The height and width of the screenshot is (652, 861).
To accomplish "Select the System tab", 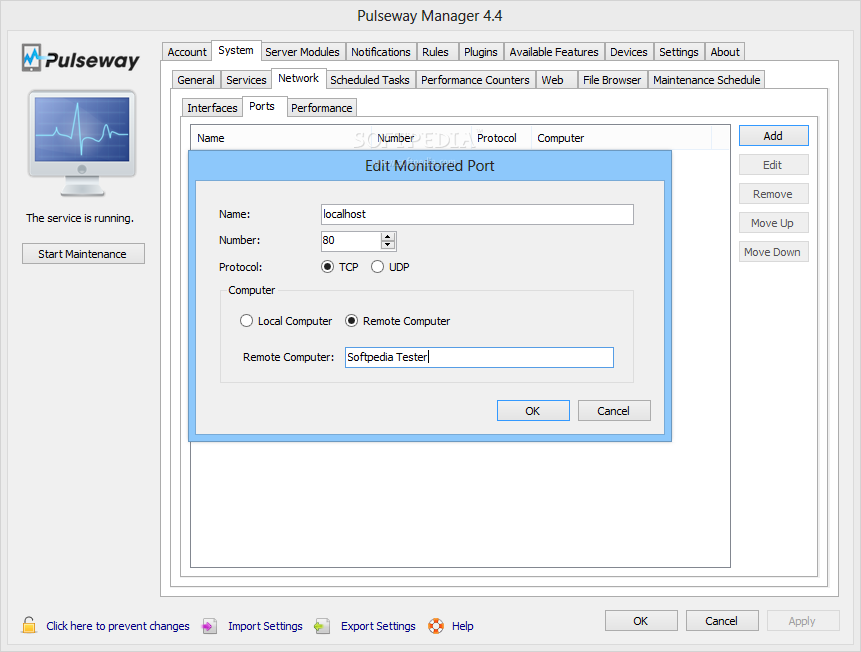I will pyautogui.click(x=236, y=50).
